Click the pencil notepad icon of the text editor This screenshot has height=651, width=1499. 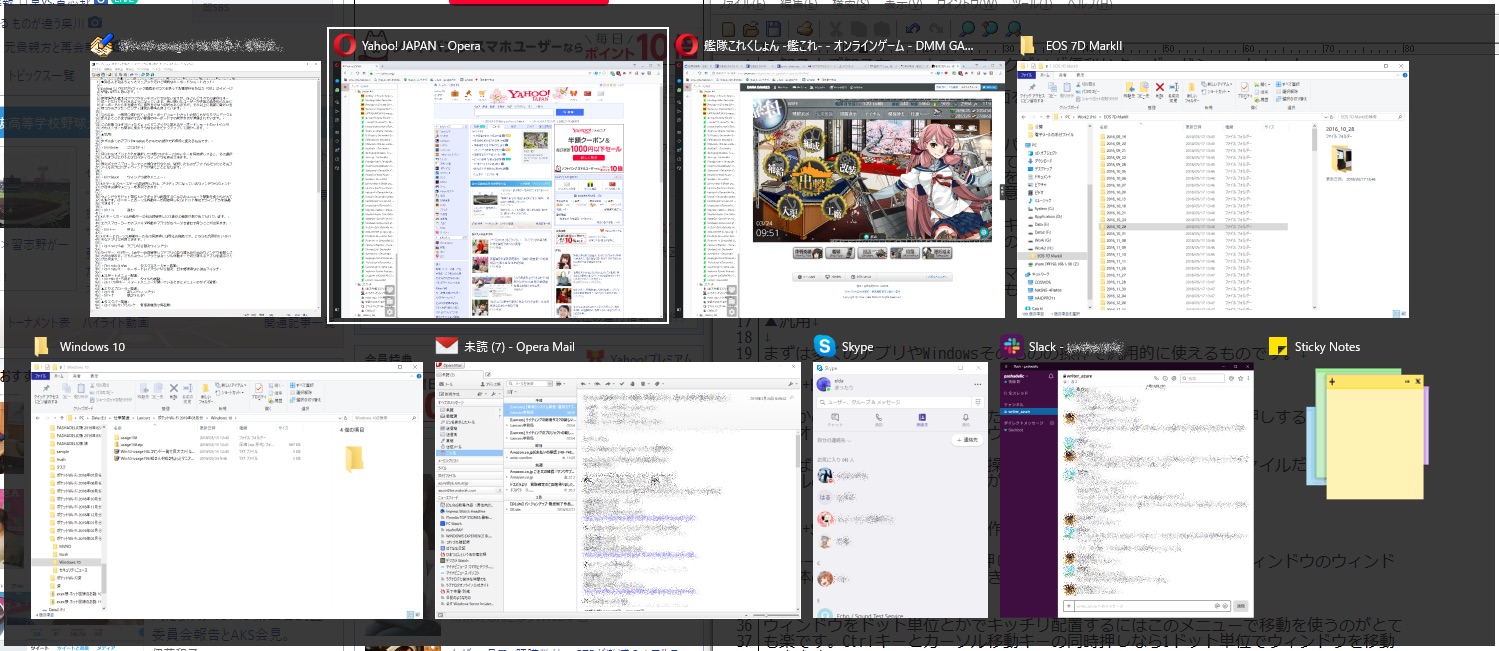[101, 45]
